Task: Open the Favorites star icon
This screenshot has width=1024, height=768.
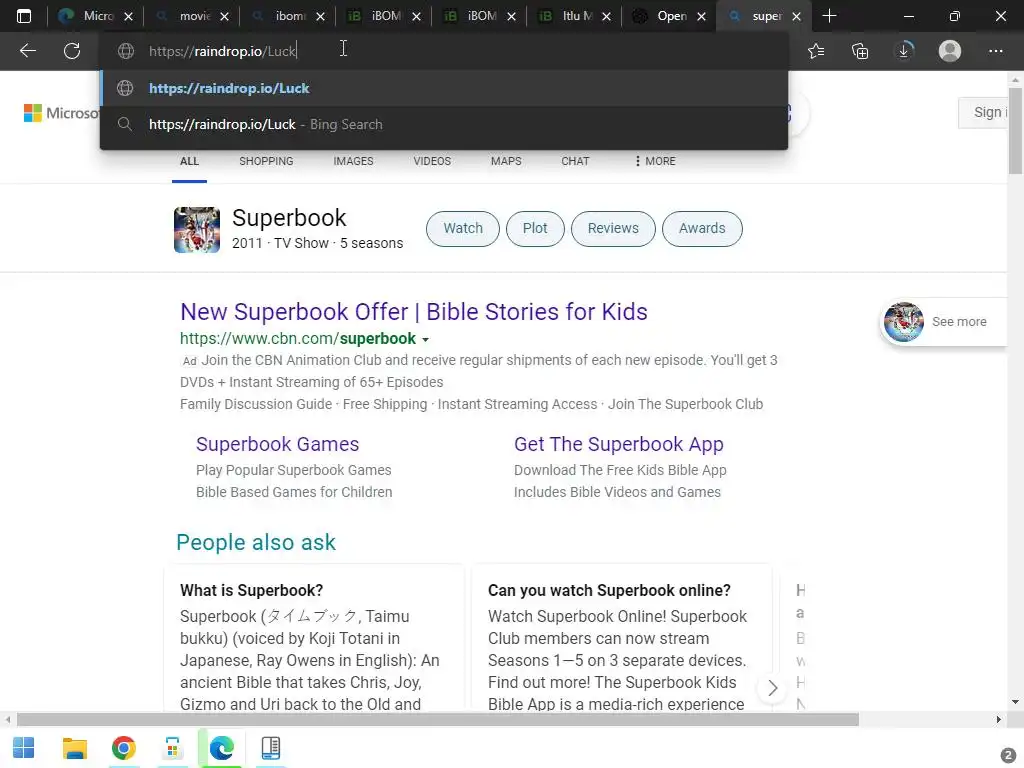Action: 816,51
